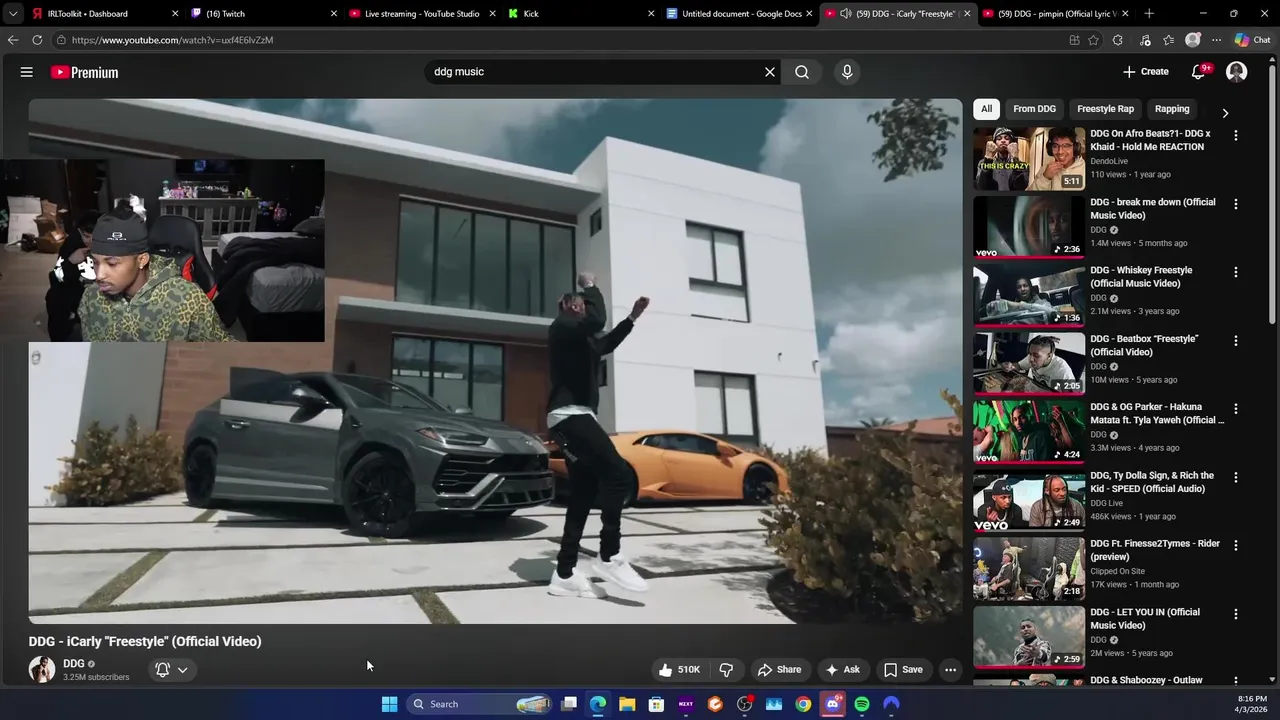Open media control music-note icon in toolbar

[x=1145, y=40]
